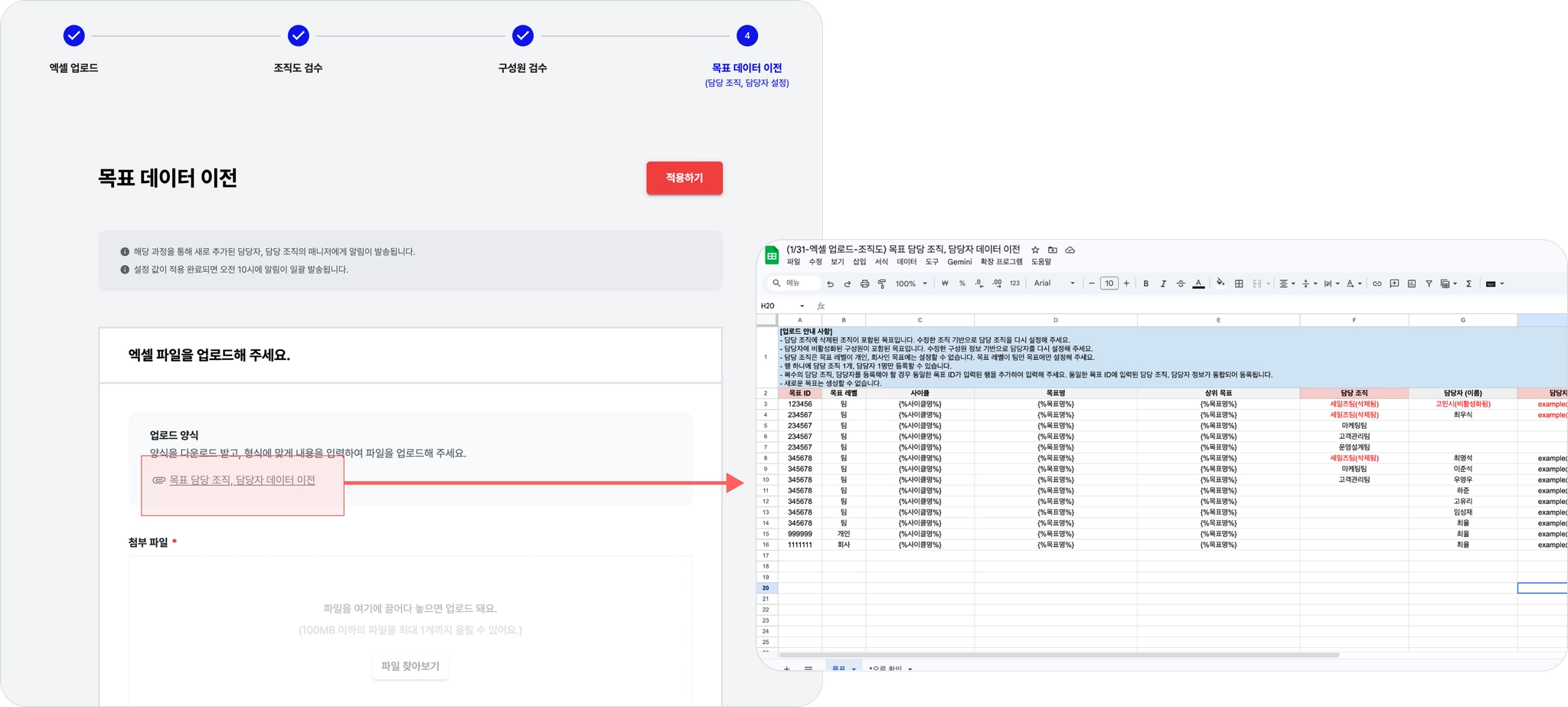The width and height of the screenshot is (1568, 707).
Task: Click the insert link icon
Action: [1377, 283]
